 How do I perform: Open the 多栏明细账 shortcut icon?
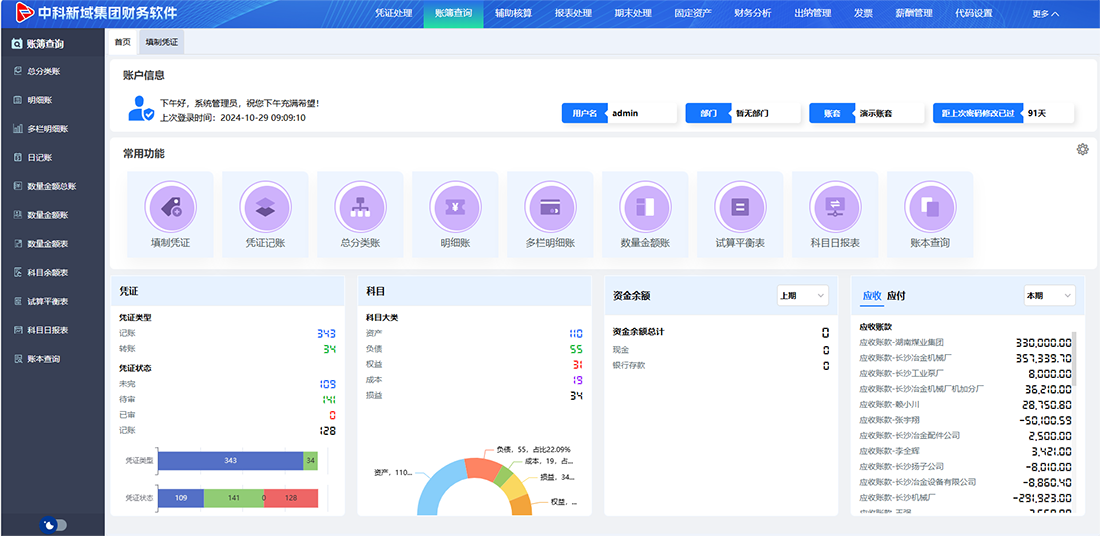550,208
